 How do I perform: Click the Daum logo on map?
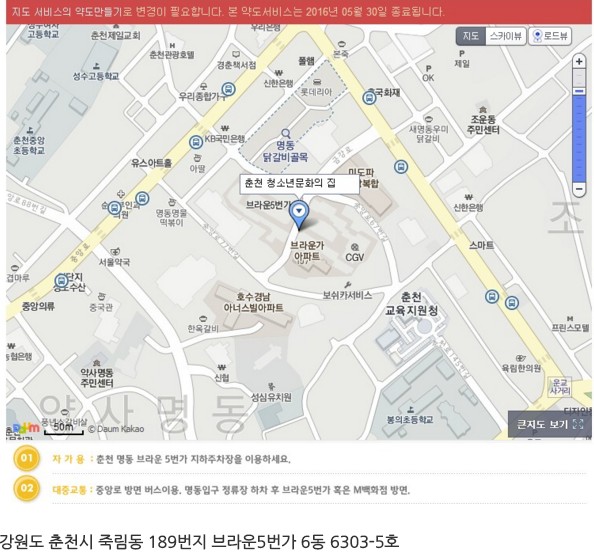[x=26, y=428]
